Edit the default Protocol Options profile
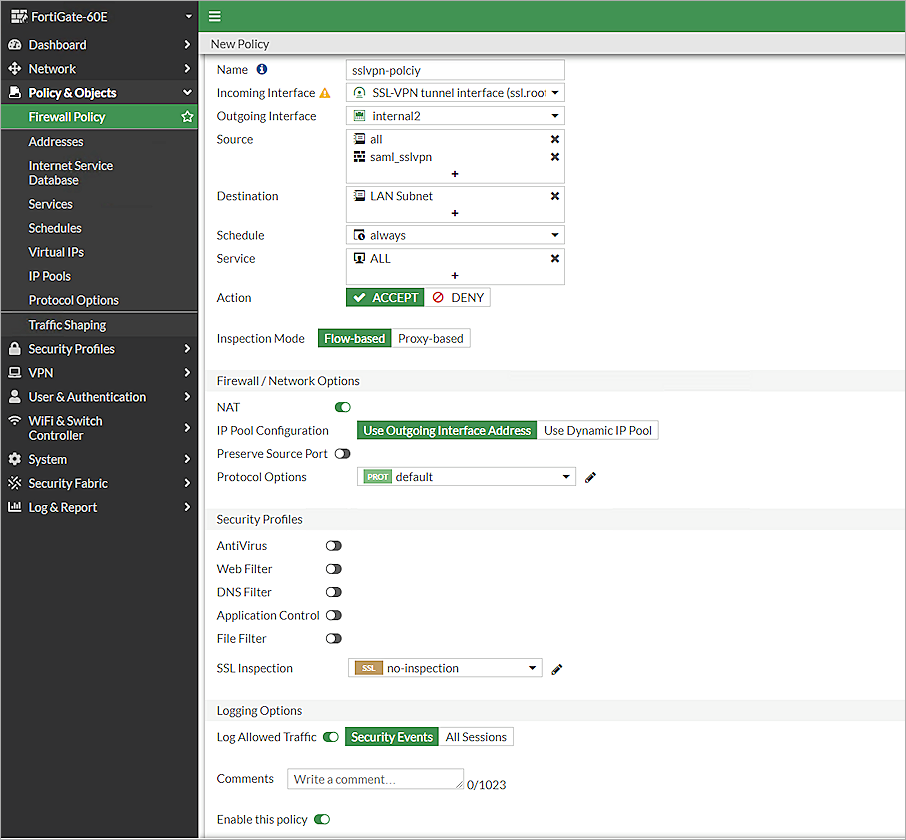Screen dimensions: 906x840 (590, 477)
